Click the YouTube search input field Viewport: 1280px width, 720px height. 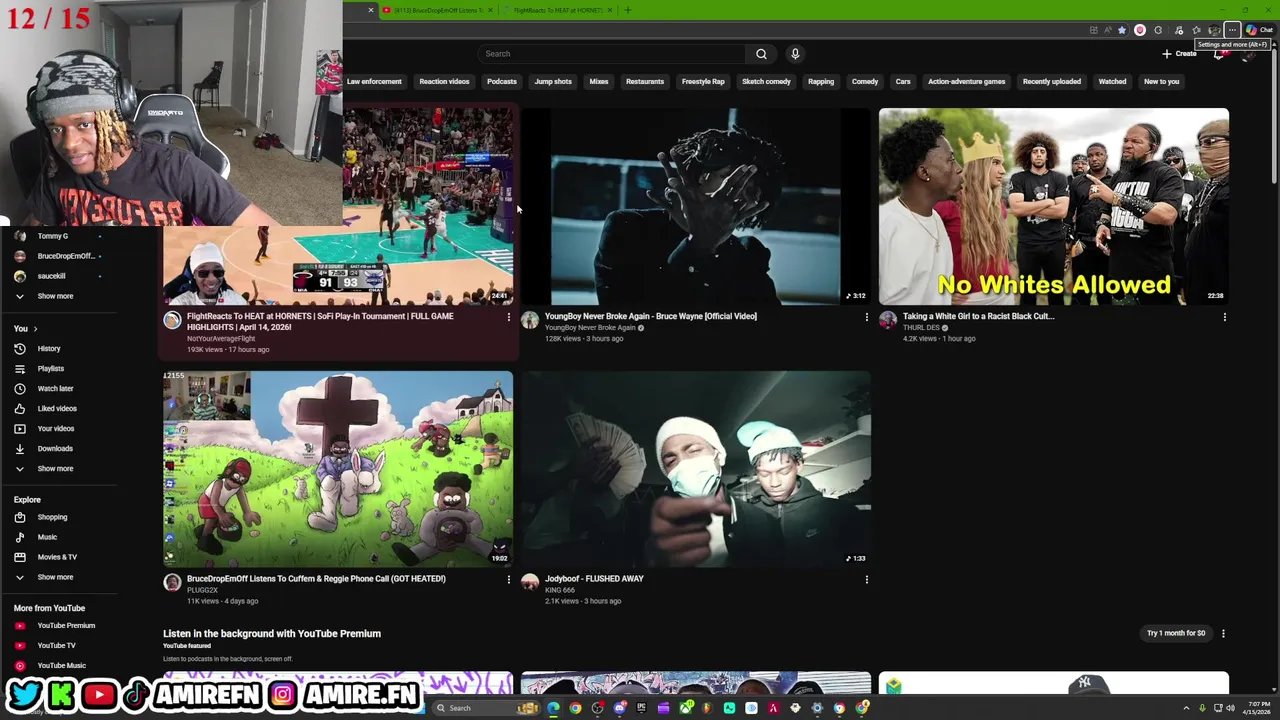[612, 54]
